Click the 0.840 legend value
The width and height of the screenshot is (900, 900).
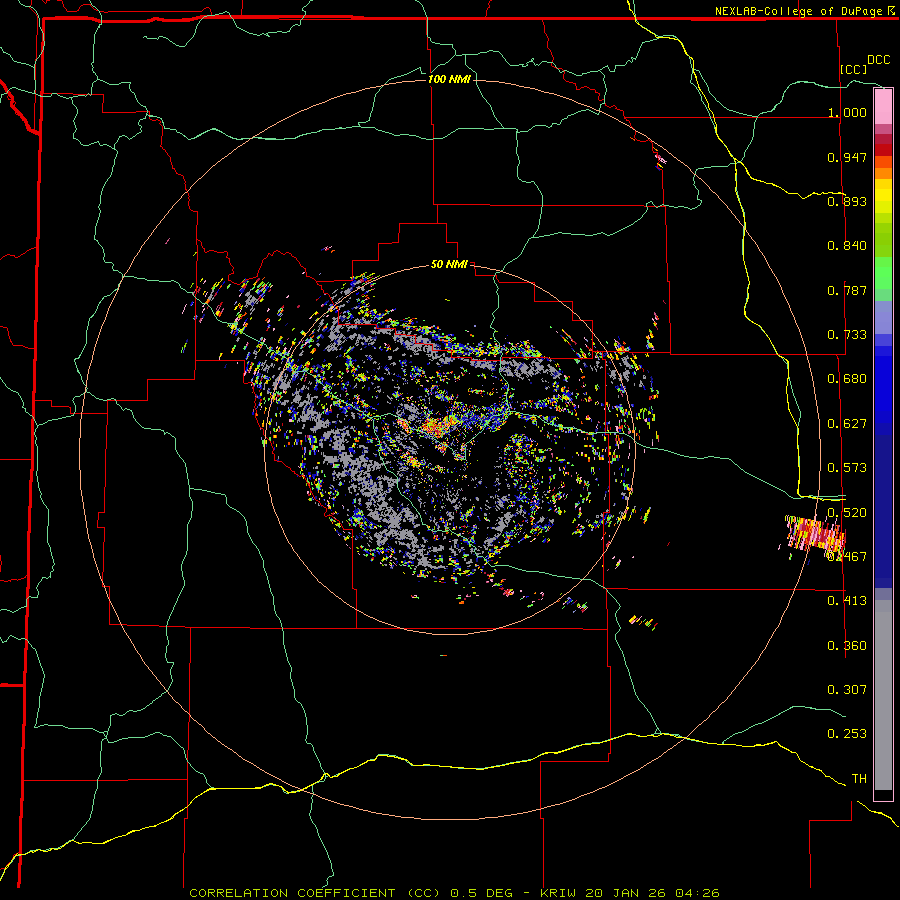tap(847, 246)
